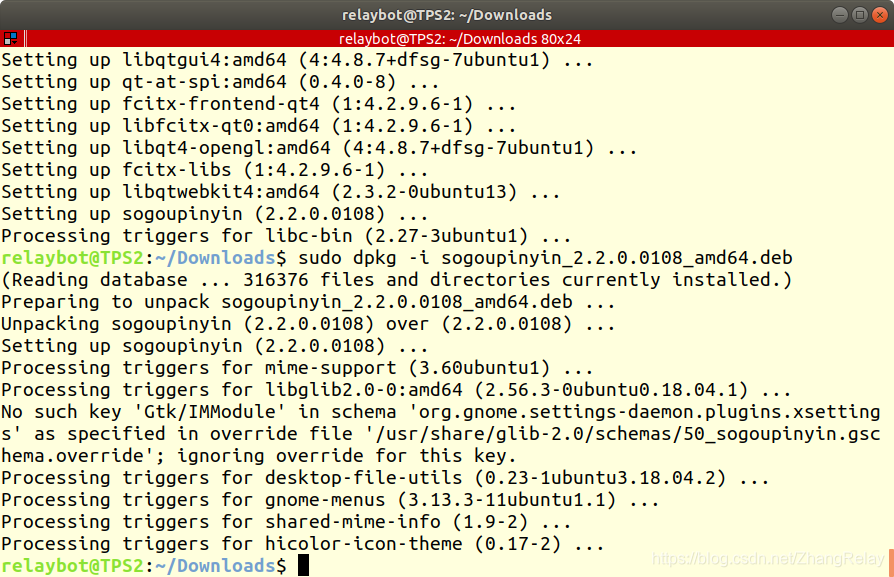Maximize the terminal window
Image resolution: width=894 pixels, height=577 pixels.
(860, 15)
